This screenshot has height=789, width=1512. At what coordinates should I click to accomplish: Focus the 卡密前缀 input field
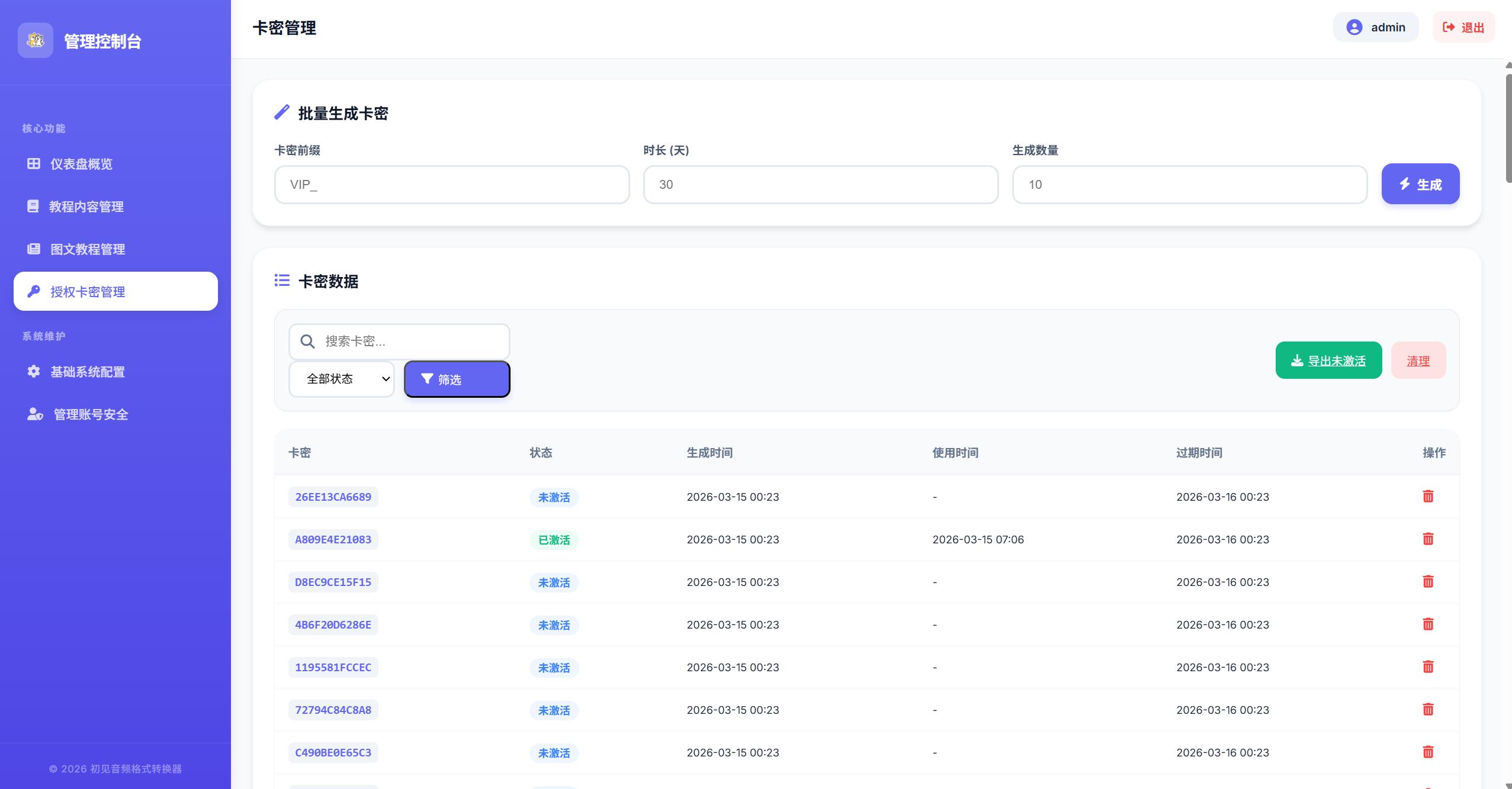(x=451, y=185)
